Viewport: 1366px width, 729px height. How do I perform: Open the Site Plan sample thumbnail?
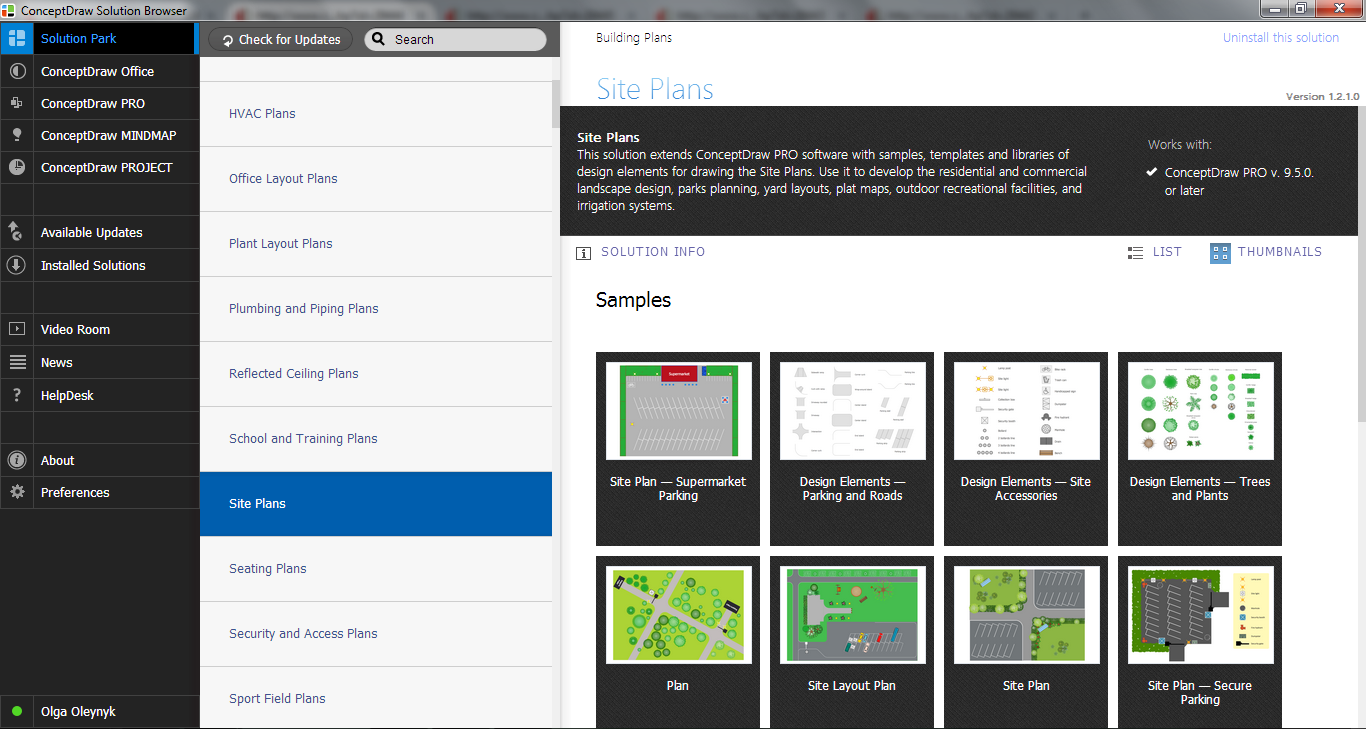point(1026,642)
